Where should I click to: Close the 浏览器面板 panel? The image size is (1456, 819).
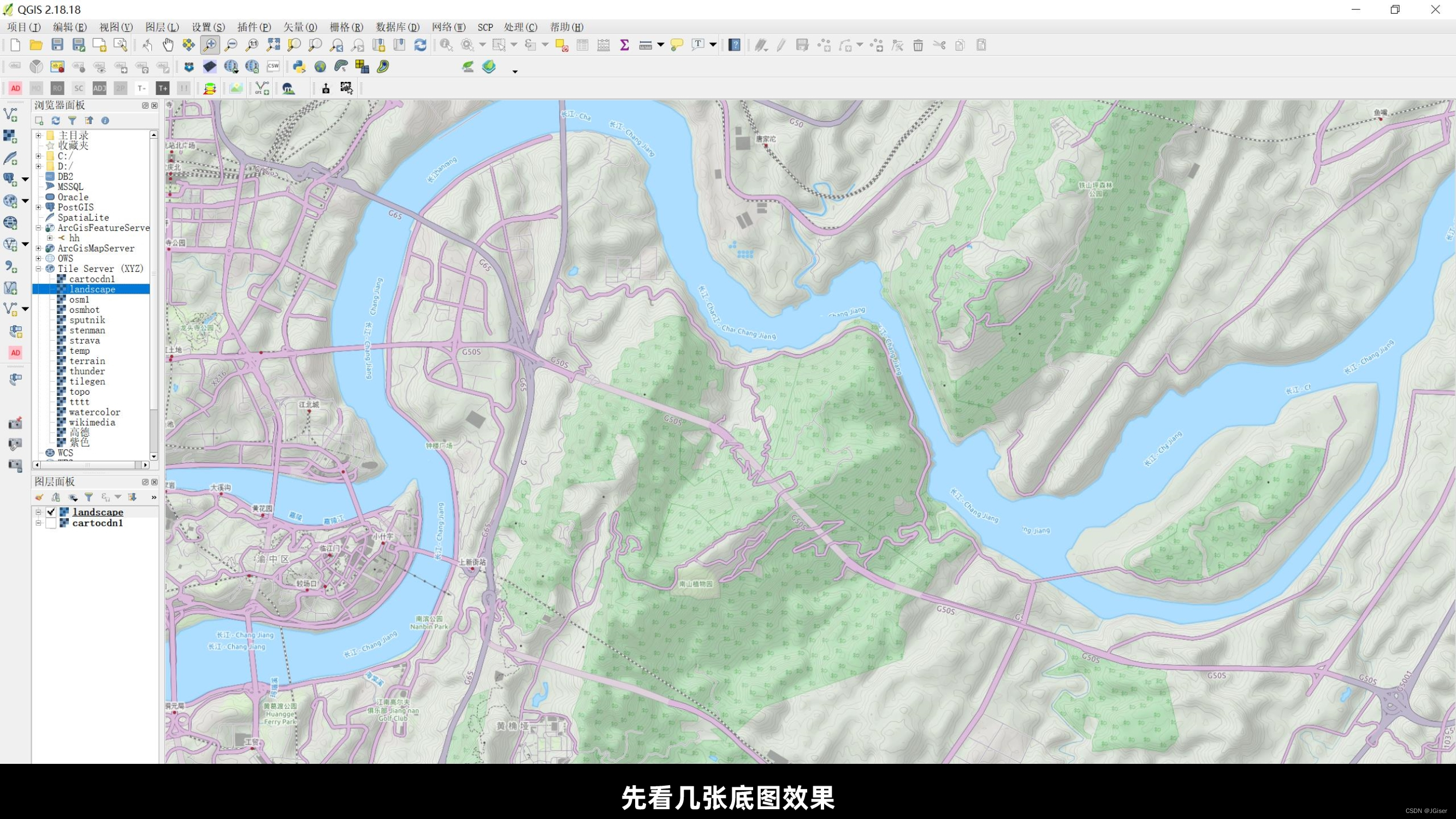coord(155,105)
